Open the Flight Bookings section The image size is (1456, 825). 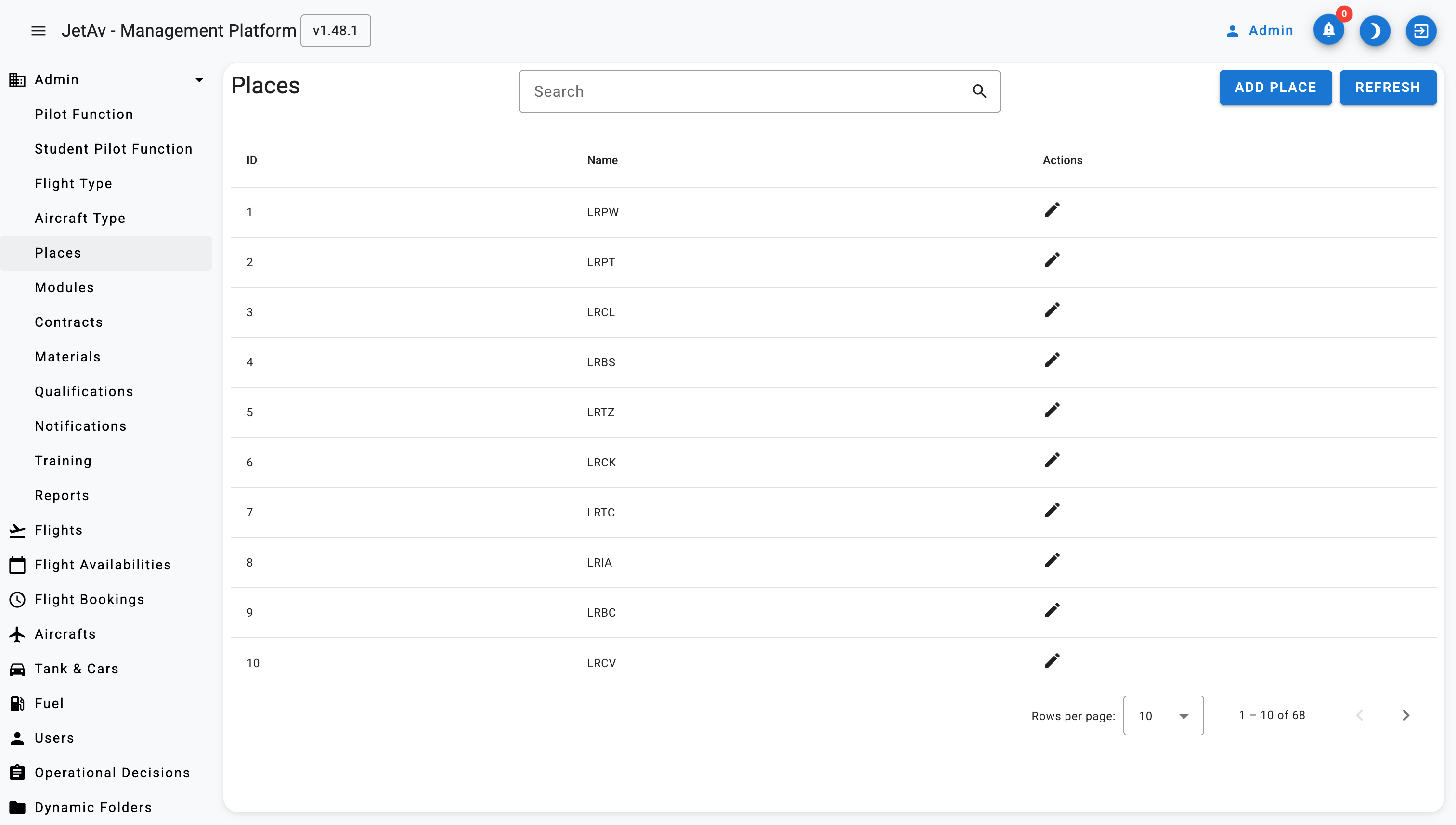click(x=89, y=599)
